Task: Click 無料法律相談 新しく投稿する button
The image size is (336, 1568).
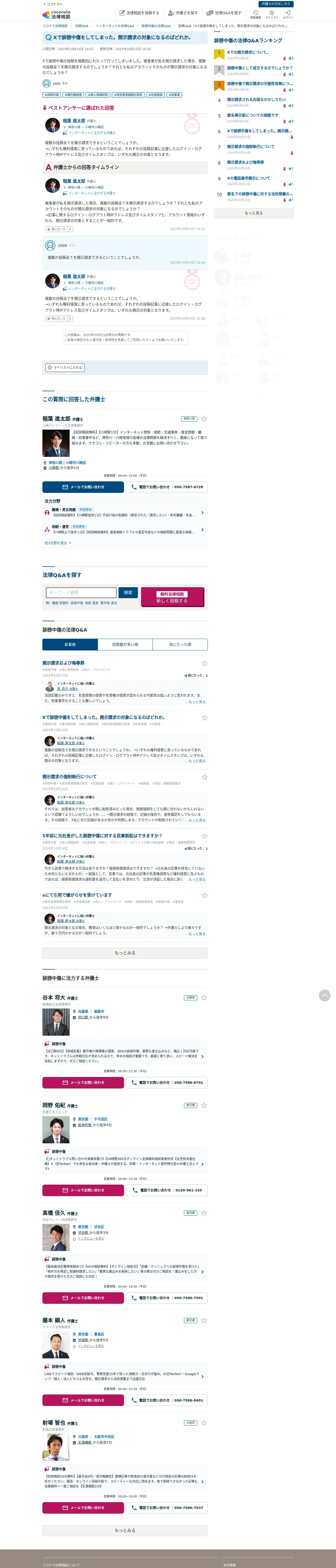Action: 172,597
